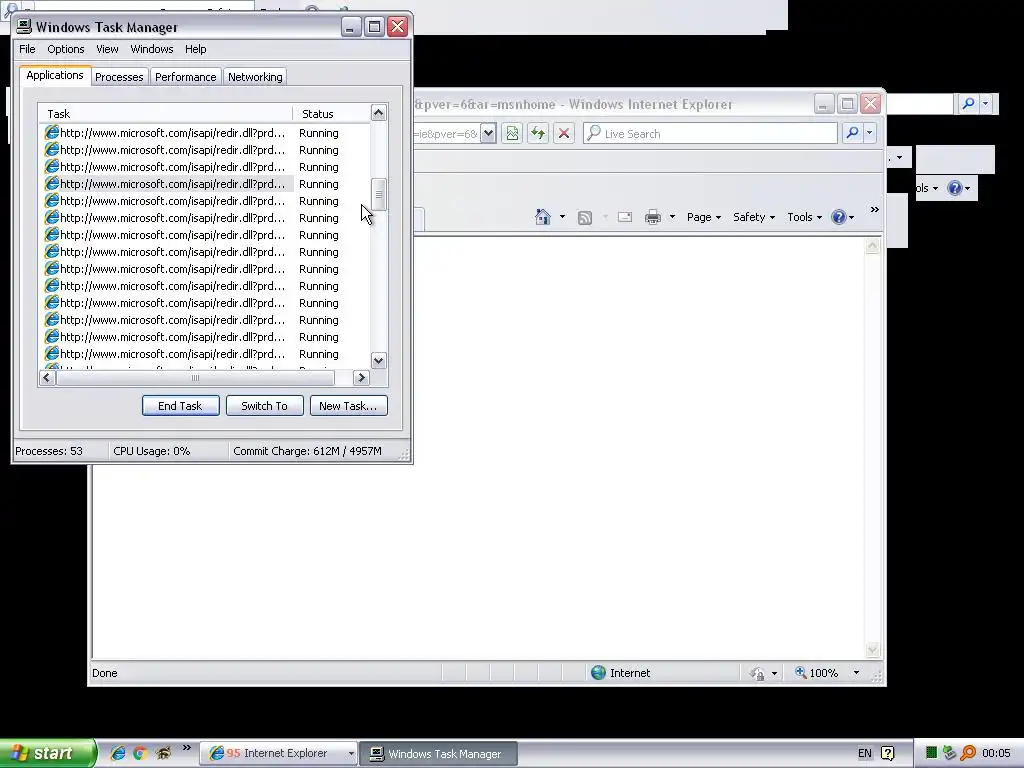Click the globe Internet zone icon in status bar
The width and height of the screenshot is (1024, 768).
pyautogui.click(x=598, y=673)
